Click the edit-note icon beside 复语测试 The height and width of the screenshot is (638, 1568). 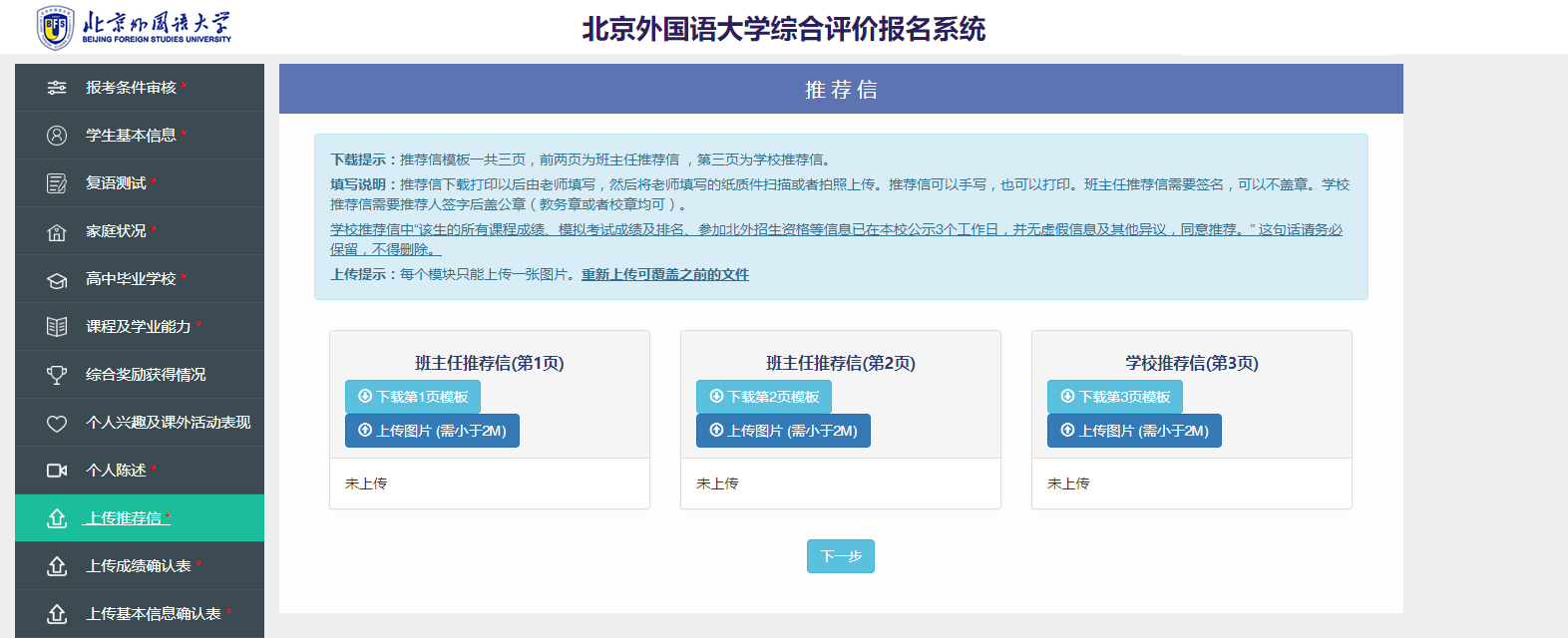[x=57, y=183]
